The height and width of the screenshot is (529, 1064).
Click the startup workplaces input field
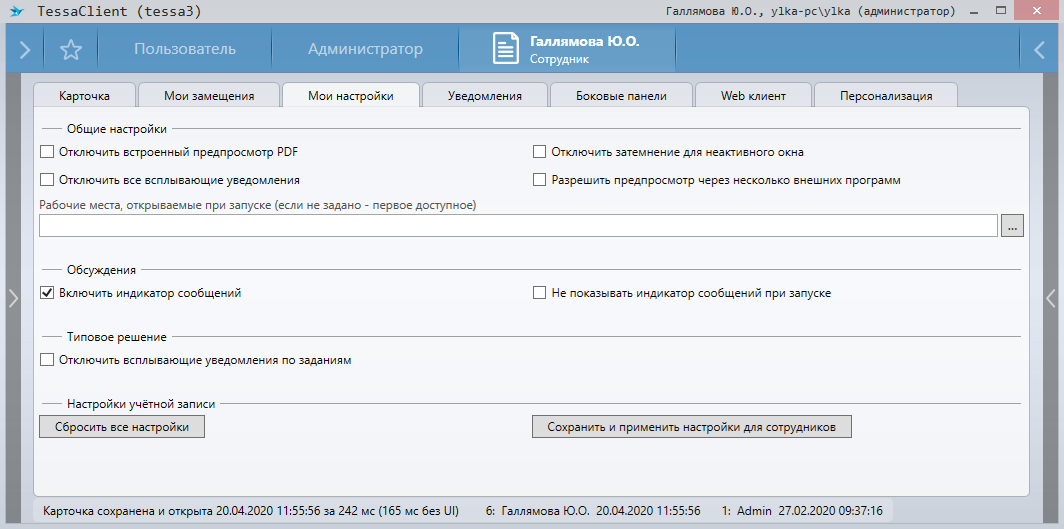click(518, 226)
